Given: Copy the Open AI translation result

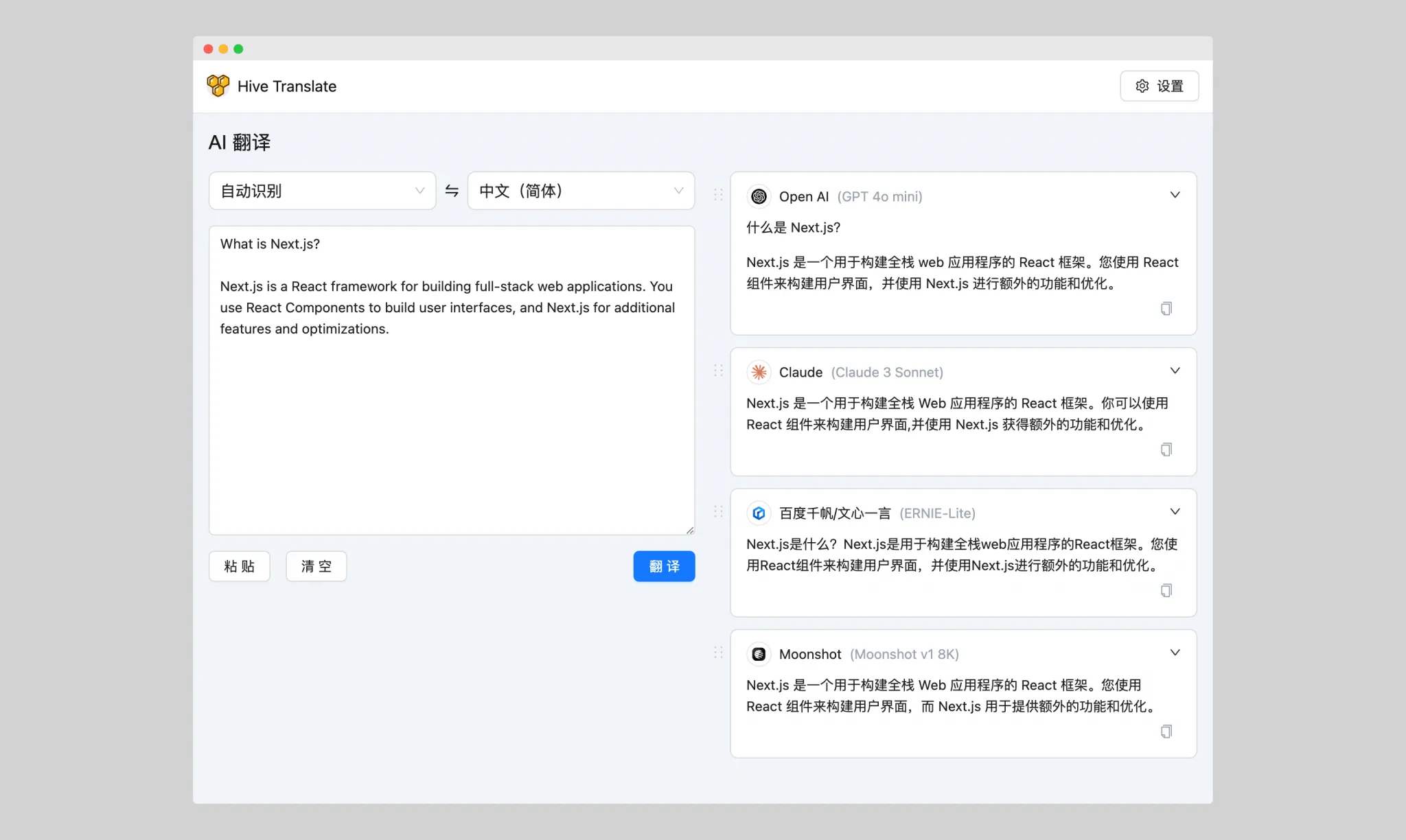Looking at the screenshot, I should (x=1166, y=309).
